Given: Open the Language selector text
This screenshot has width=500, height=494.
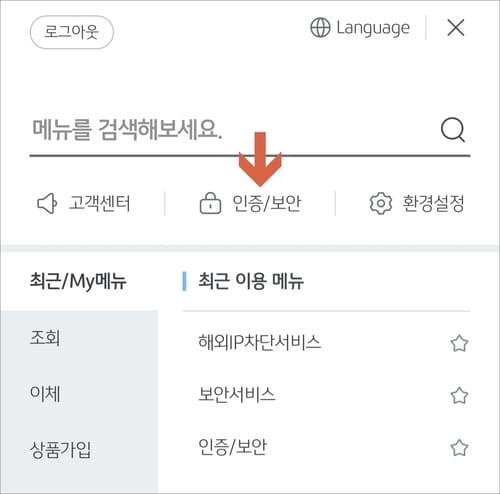Looking at the screenshot, I should [x=373, y=28].
